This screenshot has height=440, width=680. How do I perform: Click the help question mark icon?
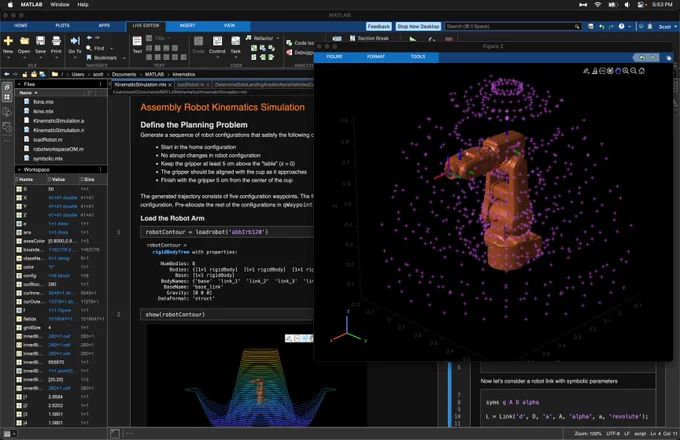point(621,26)
